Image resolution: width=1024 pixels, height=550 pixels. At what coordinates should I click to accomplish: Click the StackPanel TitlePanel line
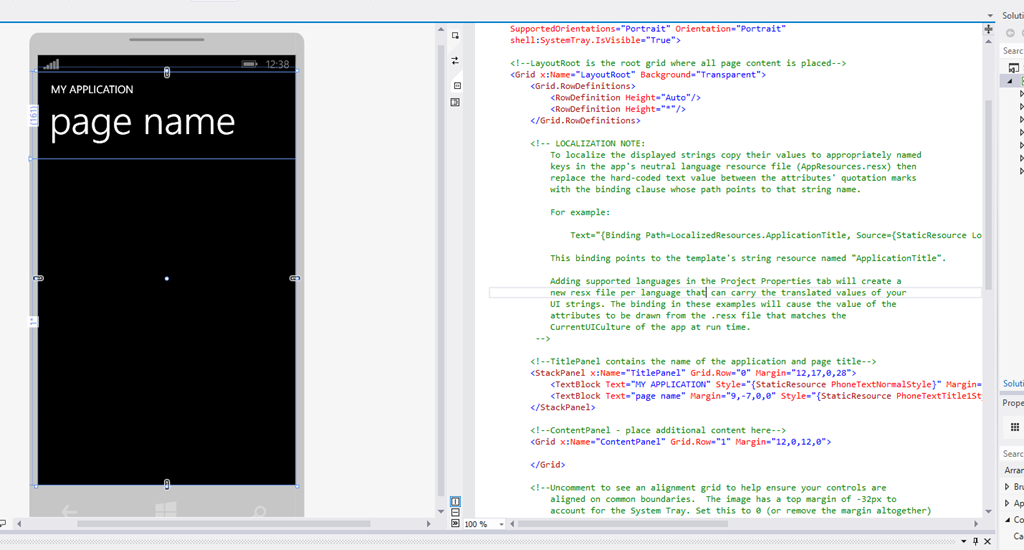693,373
